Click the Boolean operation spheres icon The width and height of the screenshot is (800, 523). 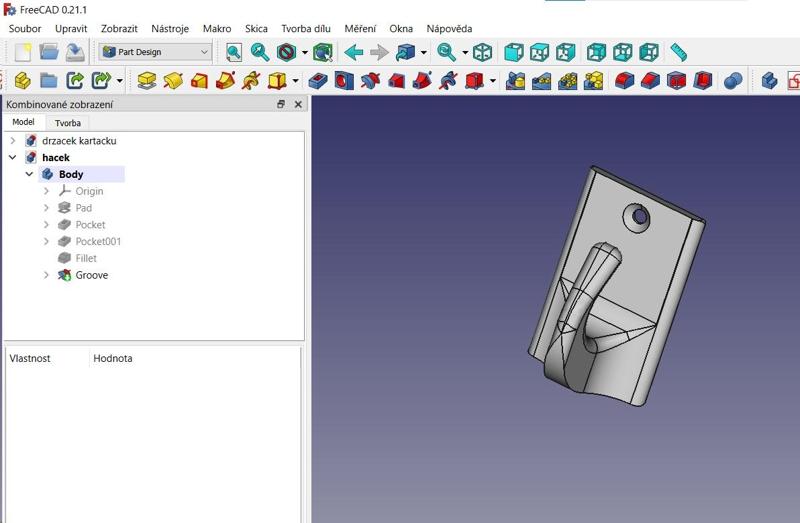coord(732,80)
